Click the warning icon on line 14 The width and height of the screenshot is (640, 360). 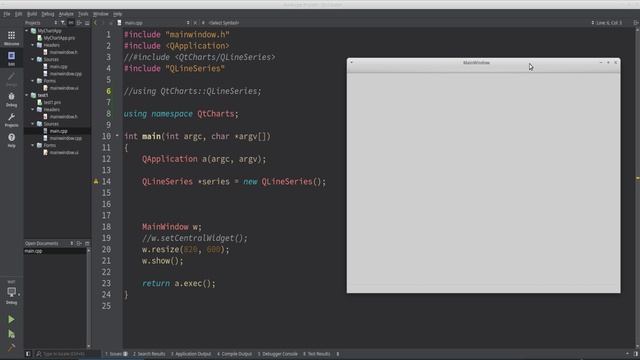tap(96, 181)
